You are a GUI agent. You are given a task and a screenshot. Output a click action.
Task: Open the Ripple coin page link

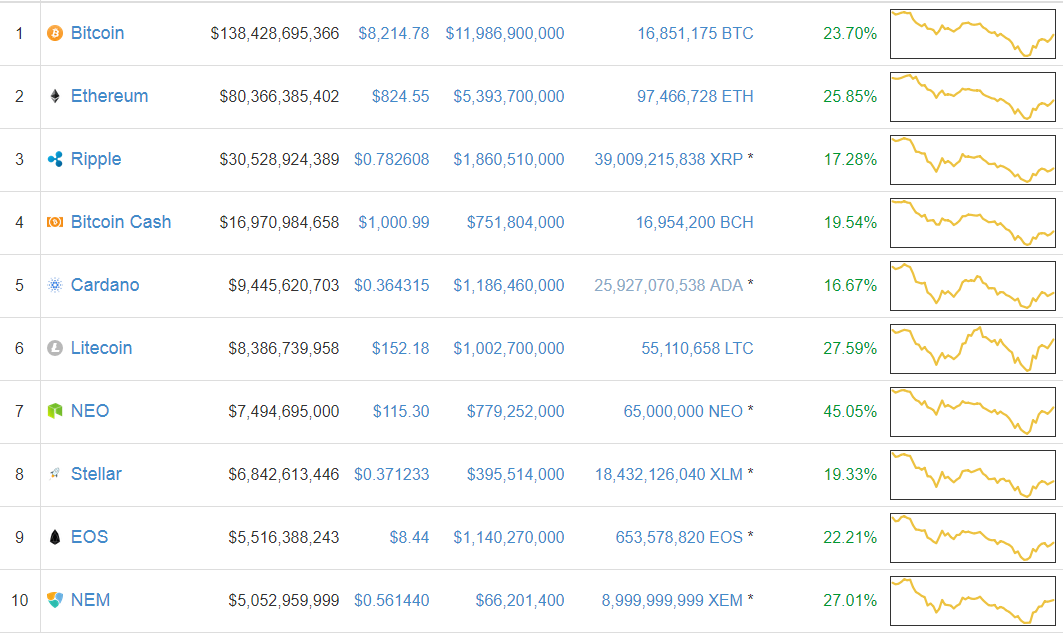[96, 159]
